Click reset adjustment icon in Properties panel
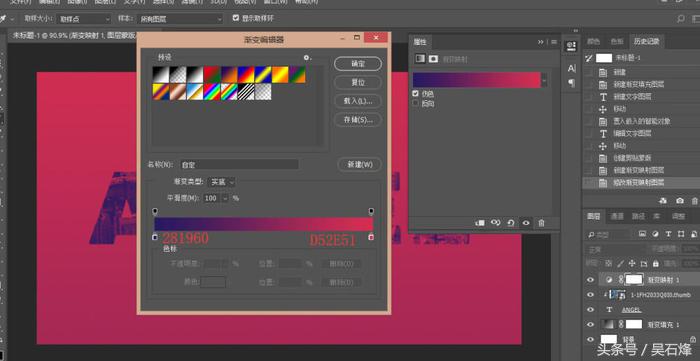 pos(511,223)
